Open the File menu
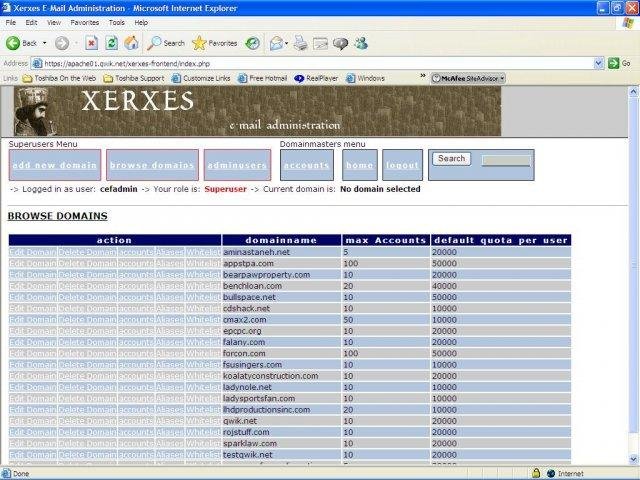Screen dimensions: 640x480 point(11,22)
